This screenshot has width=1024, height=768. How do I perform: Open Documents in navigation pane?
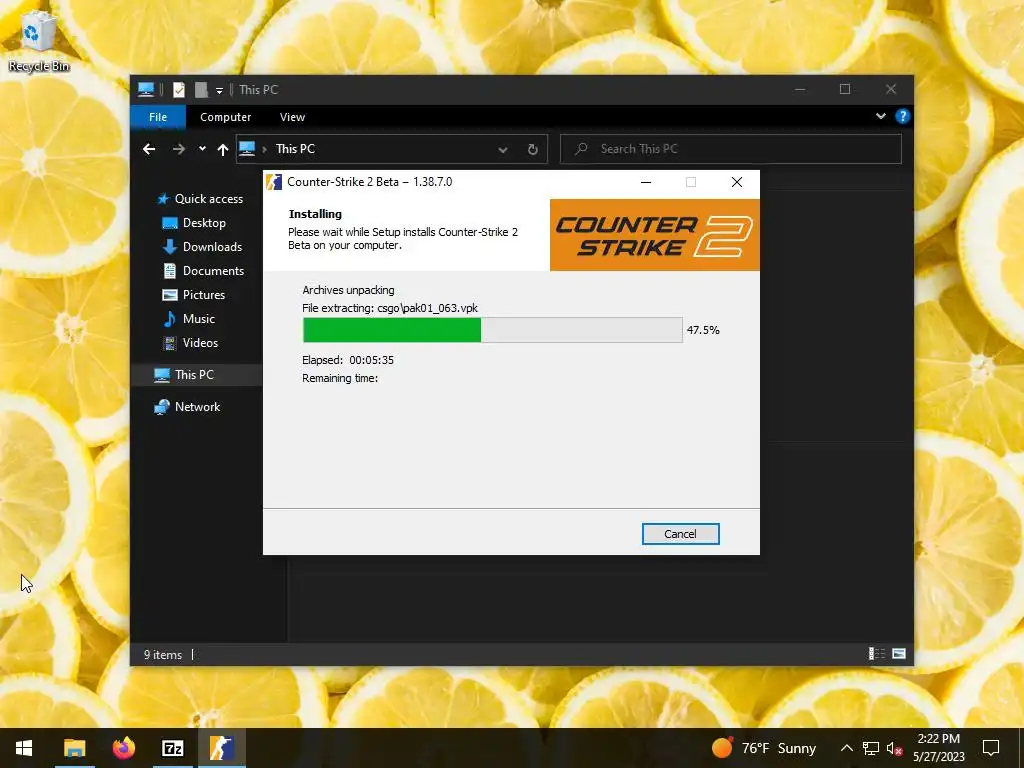coord(203,270)
